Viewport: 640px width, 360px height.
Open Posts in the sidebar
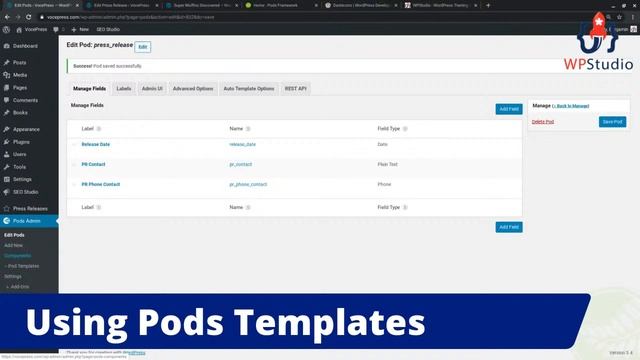tap(20, 62)
